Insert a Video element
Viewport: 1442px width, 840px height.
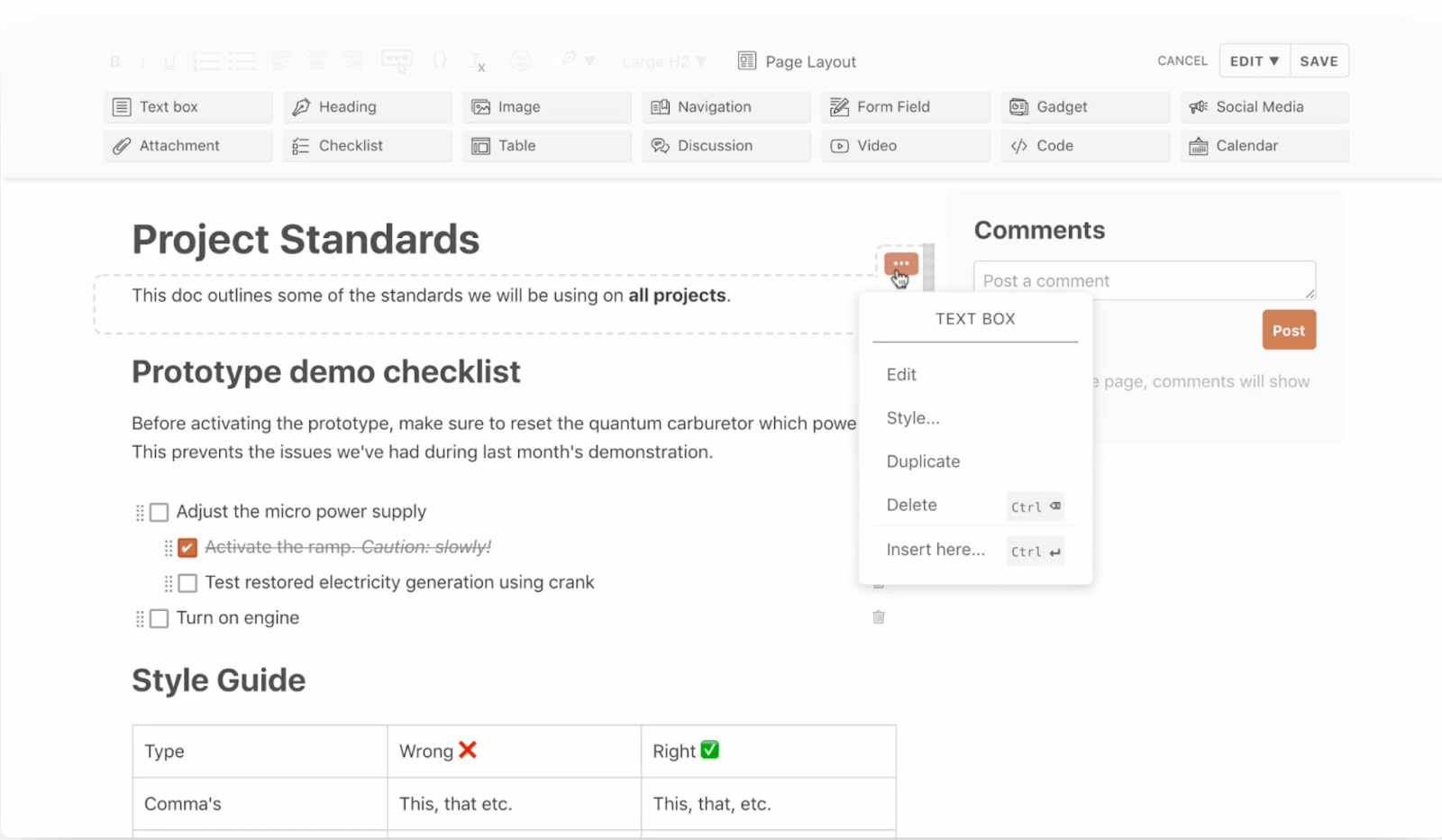point(905,145)
